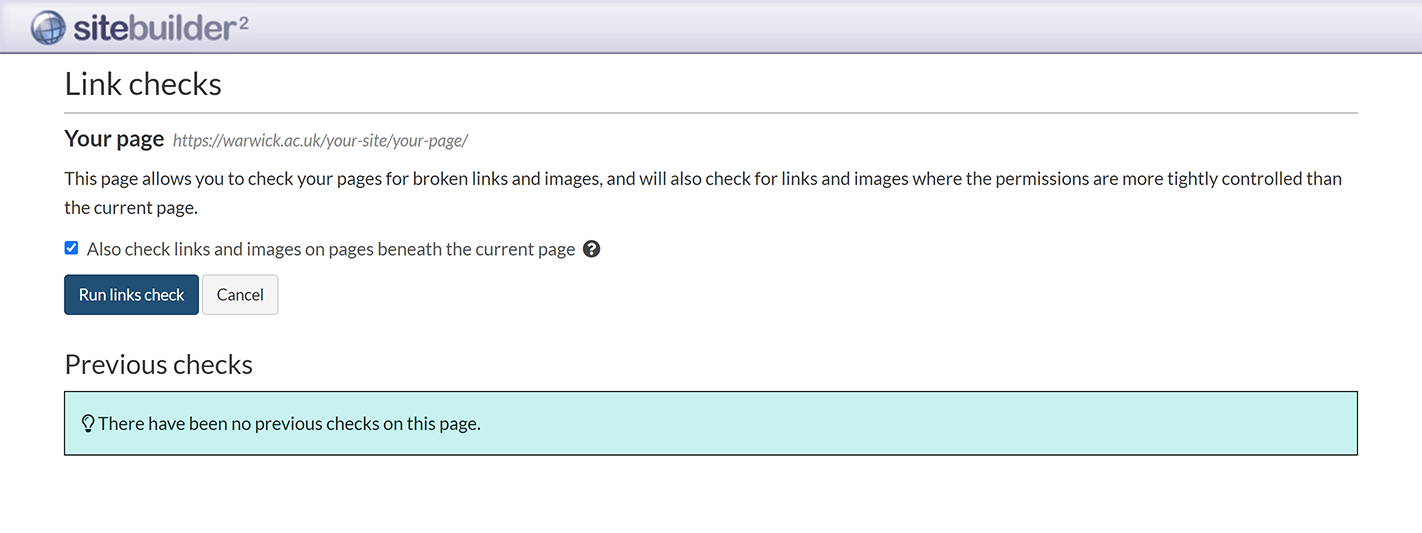Click the "no previous checks" message text
This screenshot has height=533, width=1422.
pyautogui.click(x=289, y=424)
